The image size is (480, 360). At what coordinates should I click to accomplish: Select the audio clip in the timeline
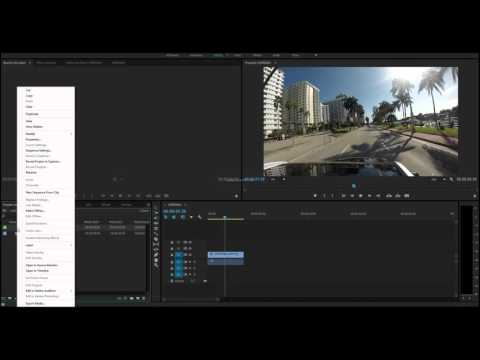click(x=226, y=262)
